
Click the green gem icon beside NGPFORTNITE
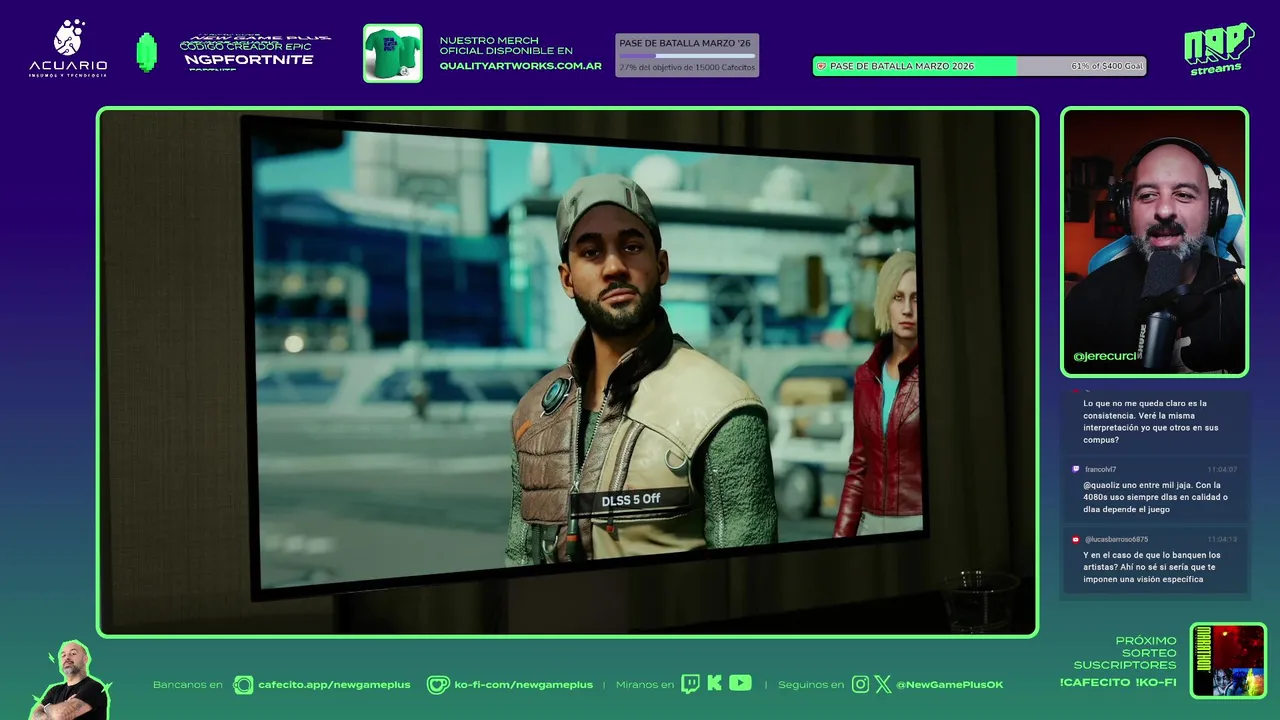click(147, 52)
